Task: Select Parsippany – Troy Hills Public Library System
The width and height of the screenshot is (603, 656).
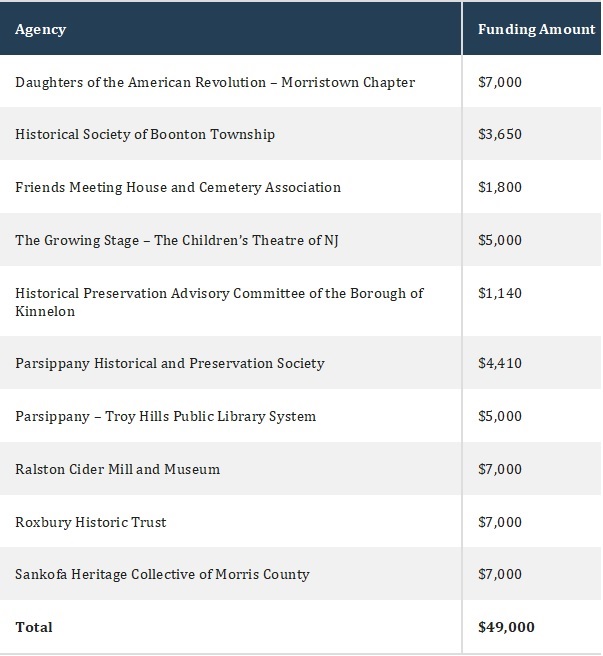Action: pyautogui.click(x=166, y=416)
